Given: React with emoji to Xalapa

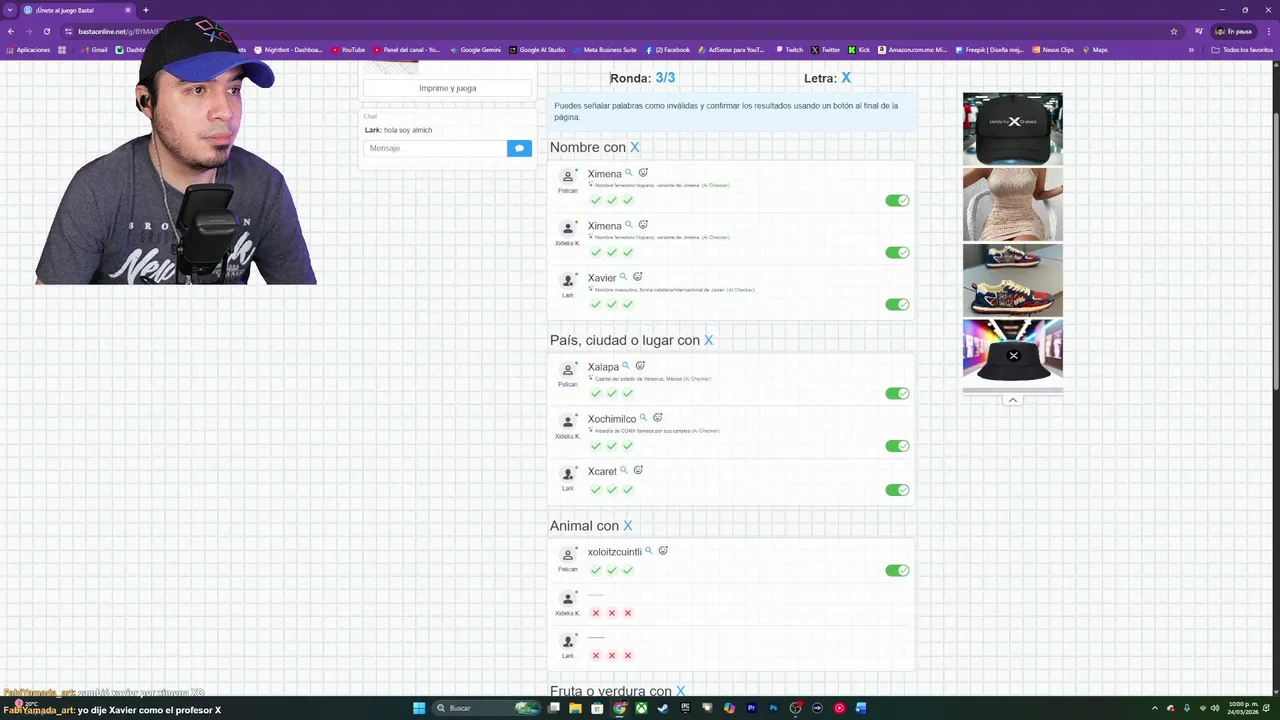Looking at the screenshot, I should tap(640, 366).
